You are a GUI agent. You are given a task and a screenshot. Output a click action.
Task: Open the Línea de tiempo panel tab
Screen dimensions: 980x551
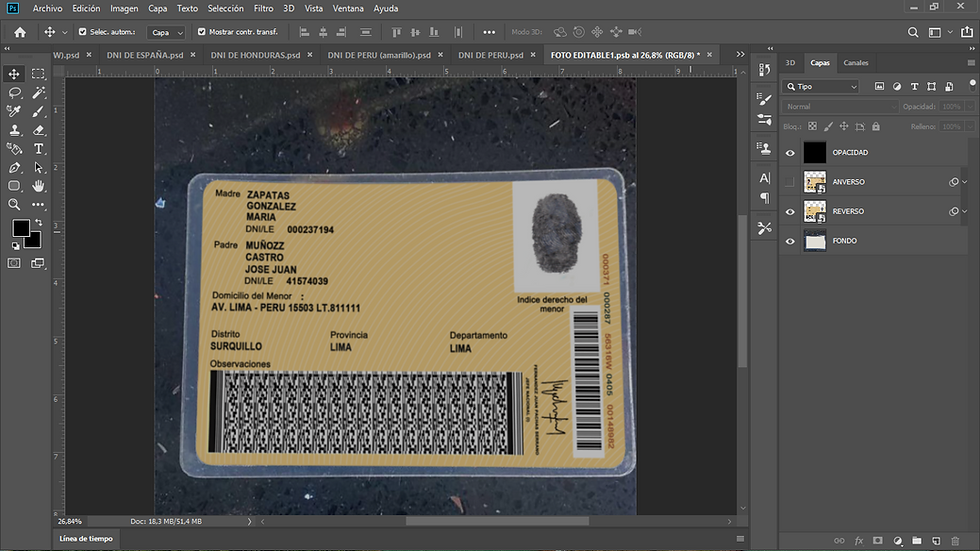pyautogui.click(x=86, y=539)
